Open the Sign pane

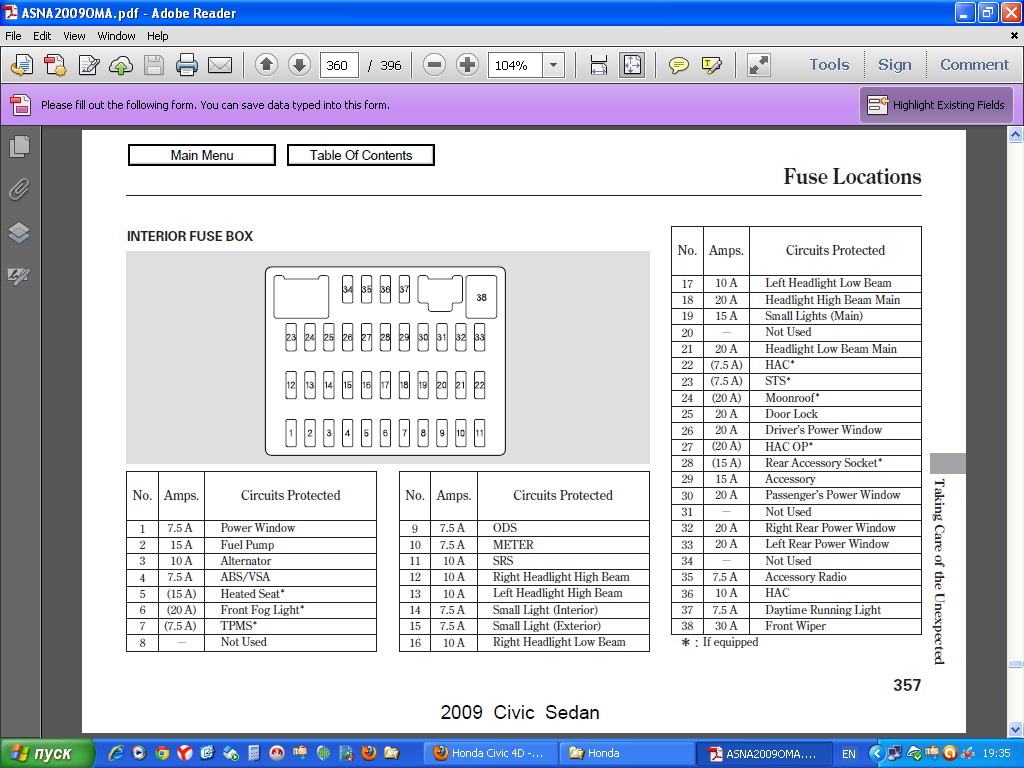click(x=894, y=65)
